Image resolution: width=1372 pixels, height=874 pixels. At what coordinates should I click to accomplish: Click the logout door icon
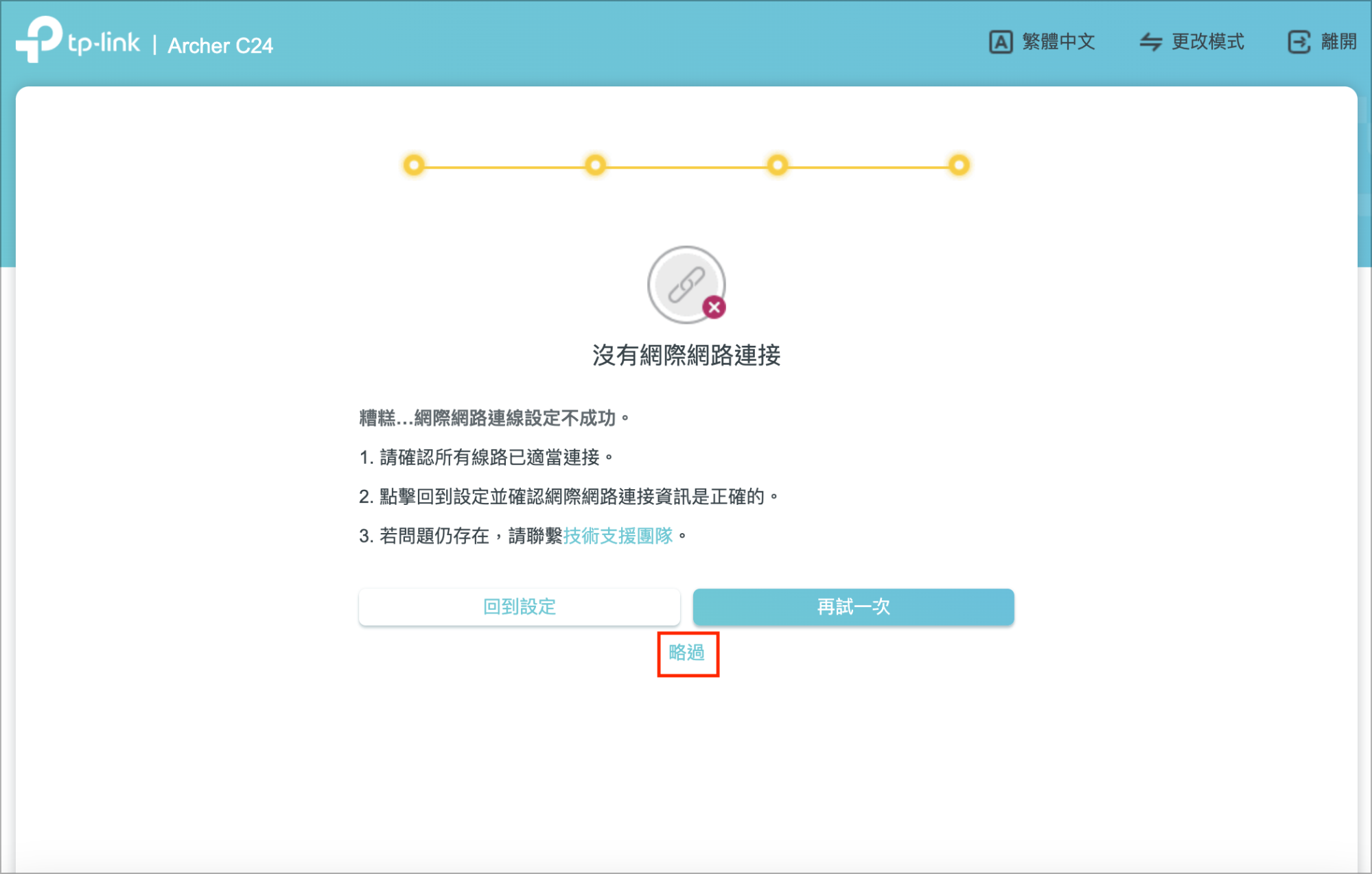(1299, 42)
